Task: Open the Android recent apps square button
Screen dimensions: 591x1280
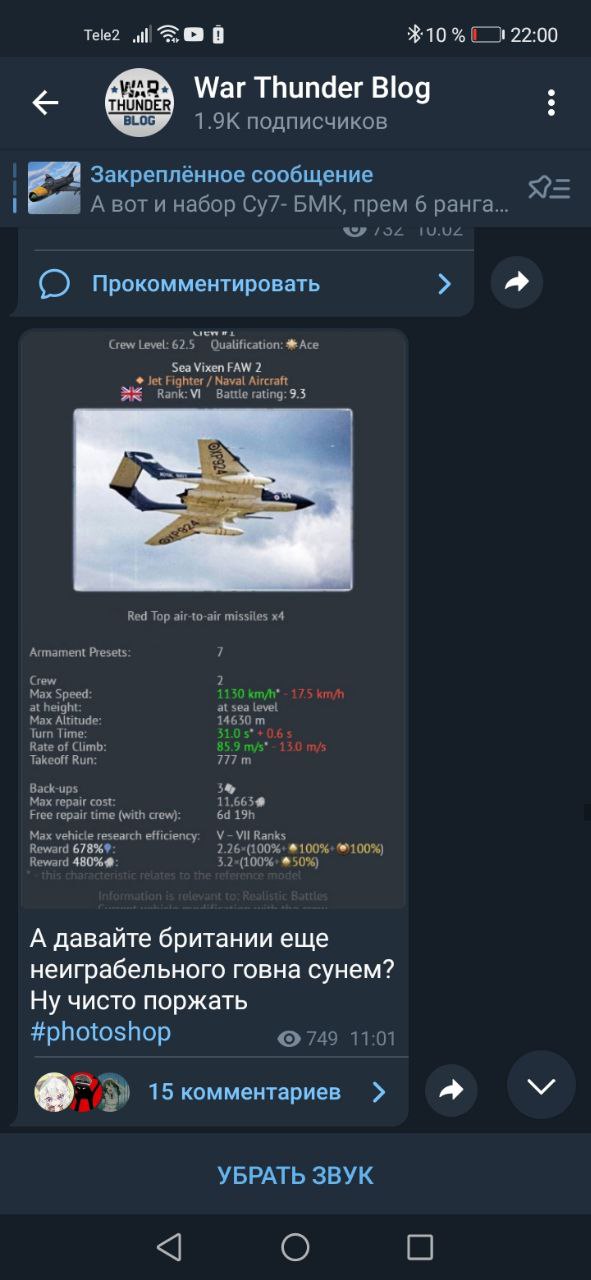Action: [x=420, y=1246]
